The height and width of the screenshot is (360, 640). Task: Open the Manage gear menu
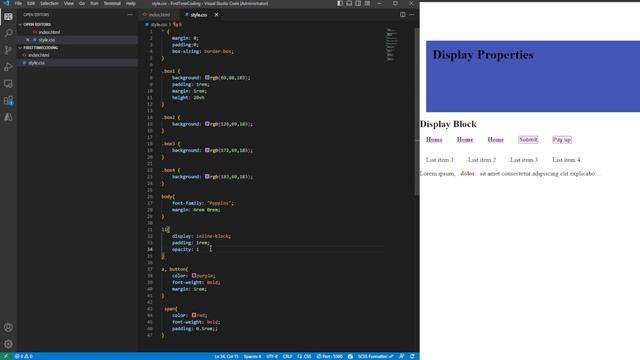click(8, 344)
